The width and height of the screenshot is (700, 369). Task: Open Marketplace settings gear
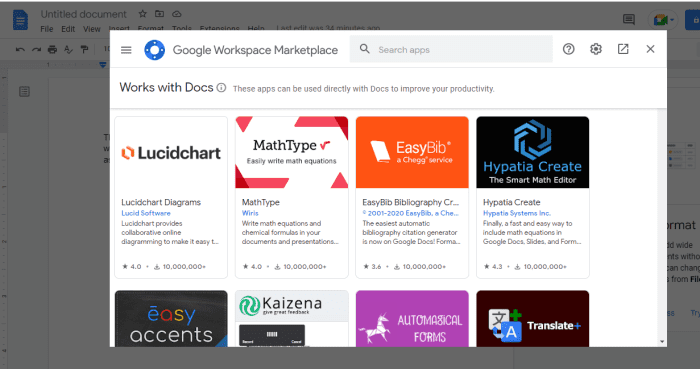[x=596, y=49]
